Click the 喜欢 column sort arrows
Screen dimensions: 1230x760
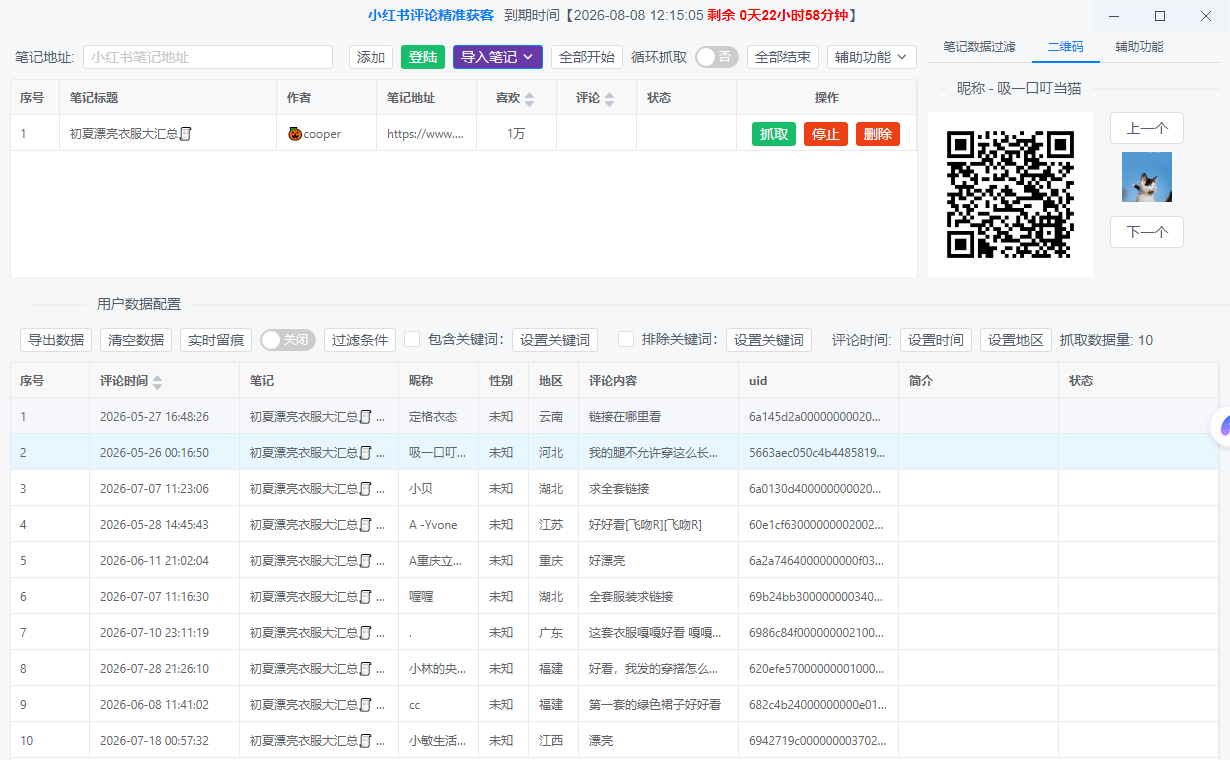tap(530, 99)
